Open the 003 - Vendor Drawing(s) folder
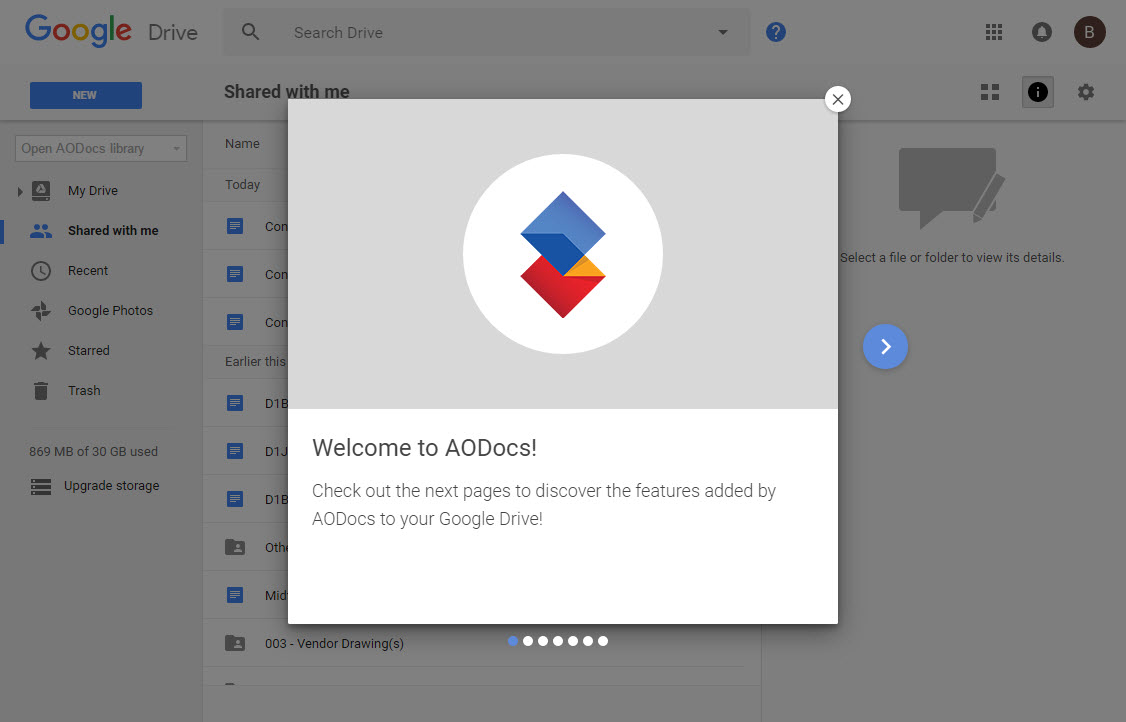The height and width of the screenshot is (722, 1126). [334, 644]
